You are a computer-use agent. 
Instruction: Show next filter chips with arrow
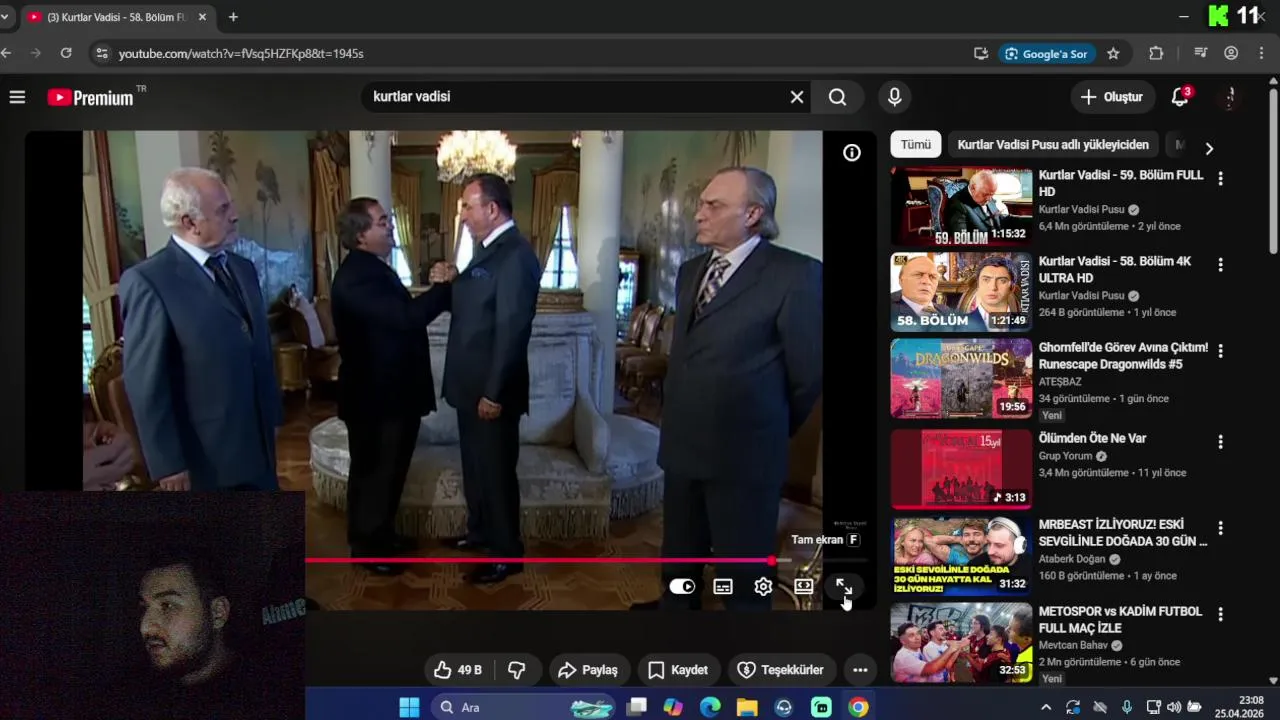click(x=1209, y=148)
